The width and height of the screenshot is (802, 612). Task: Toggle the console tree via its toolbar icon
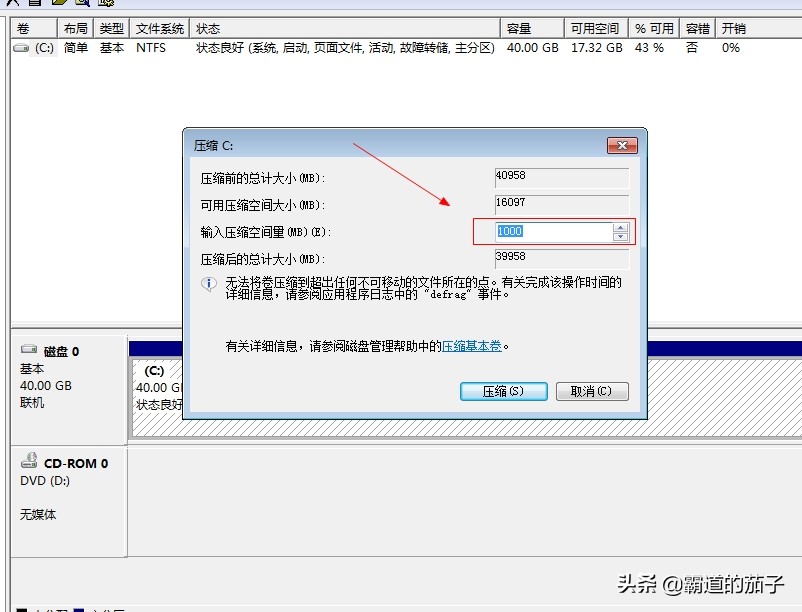coord(35,6)
